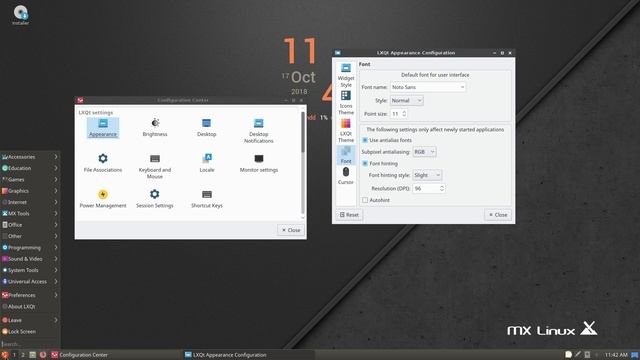640x360 pixels.
Task: Expand the Accessories menu category
Action: [30, 157]
